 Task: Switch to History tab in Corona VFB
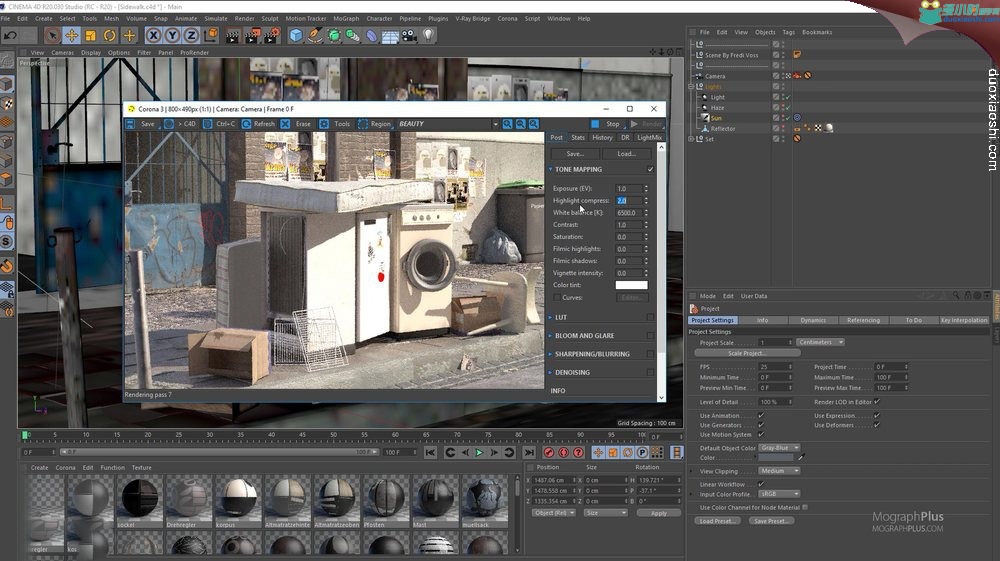click(x=602, y=137)
